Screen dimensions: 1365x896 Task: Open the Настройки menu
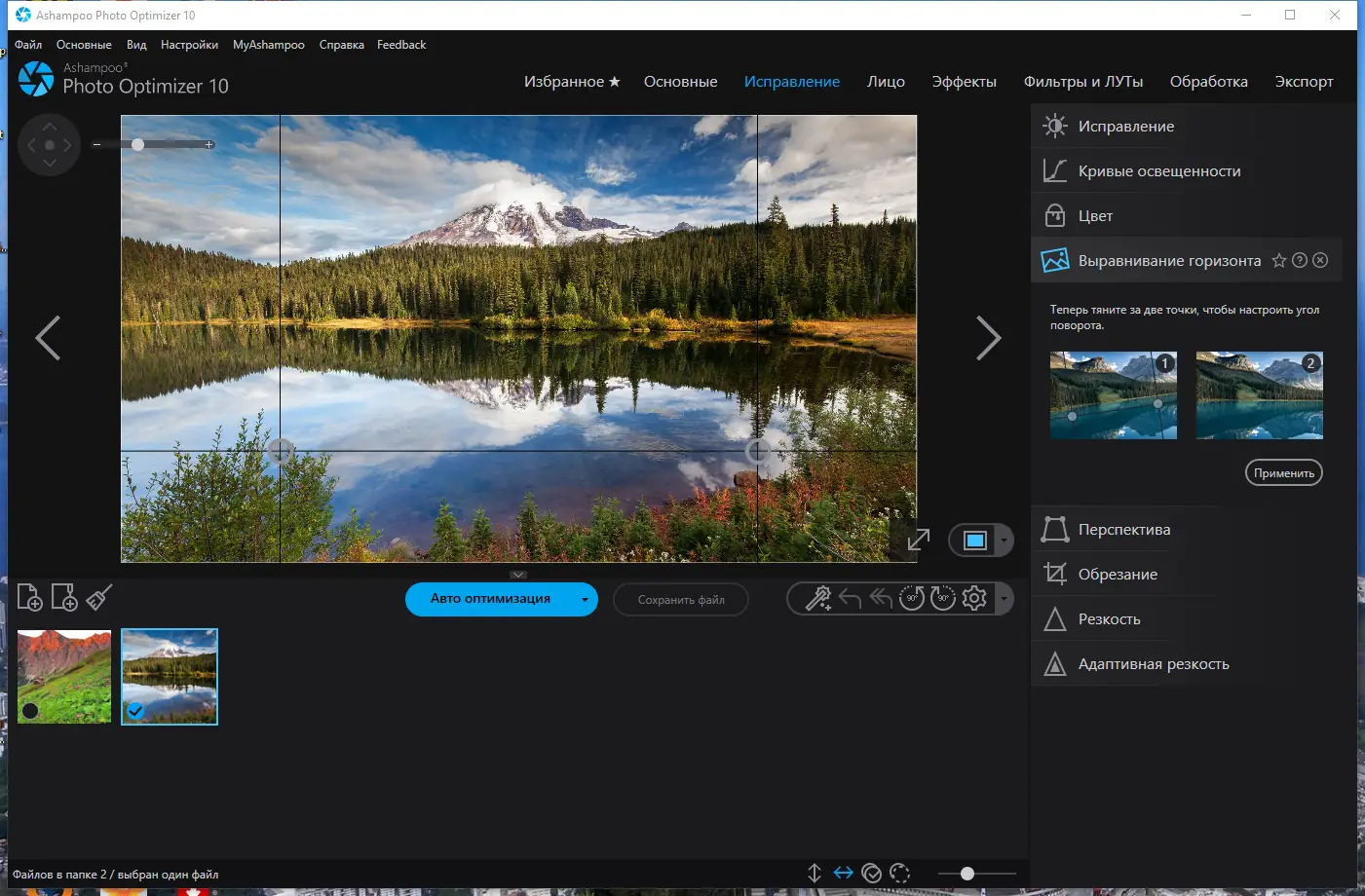(189, 45)
